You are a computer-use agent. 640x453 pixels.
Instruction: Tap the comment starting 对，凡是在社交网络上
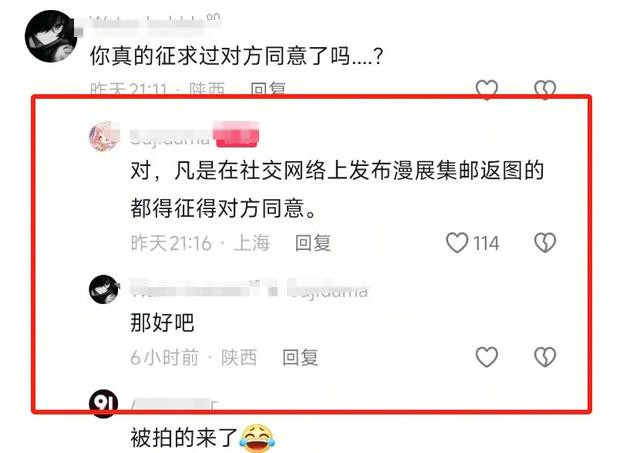click(x=337, y=189)
